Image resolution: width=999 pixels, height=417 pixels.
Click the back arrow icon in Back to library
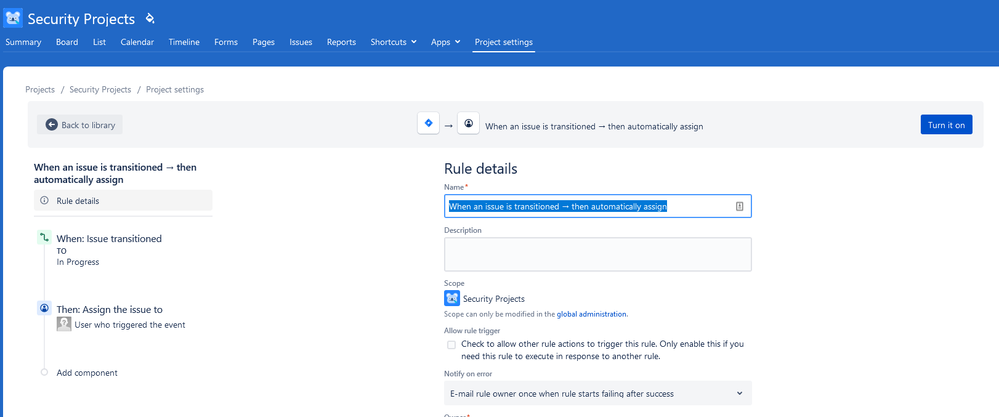[52, 125]
